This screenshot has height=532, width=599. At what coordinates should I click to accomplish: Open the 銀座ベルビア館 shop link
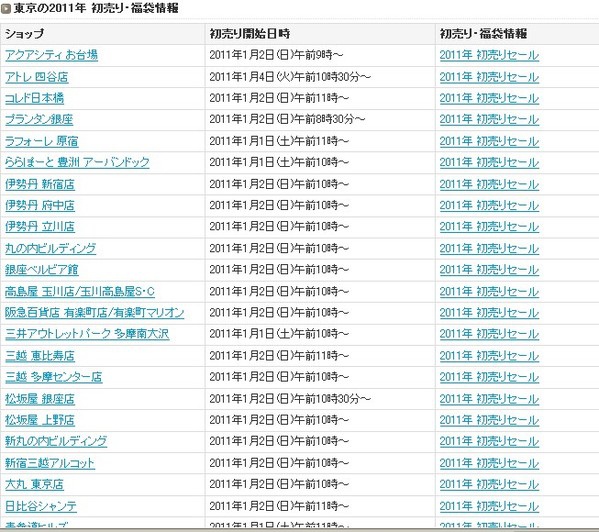pos(42,270)
